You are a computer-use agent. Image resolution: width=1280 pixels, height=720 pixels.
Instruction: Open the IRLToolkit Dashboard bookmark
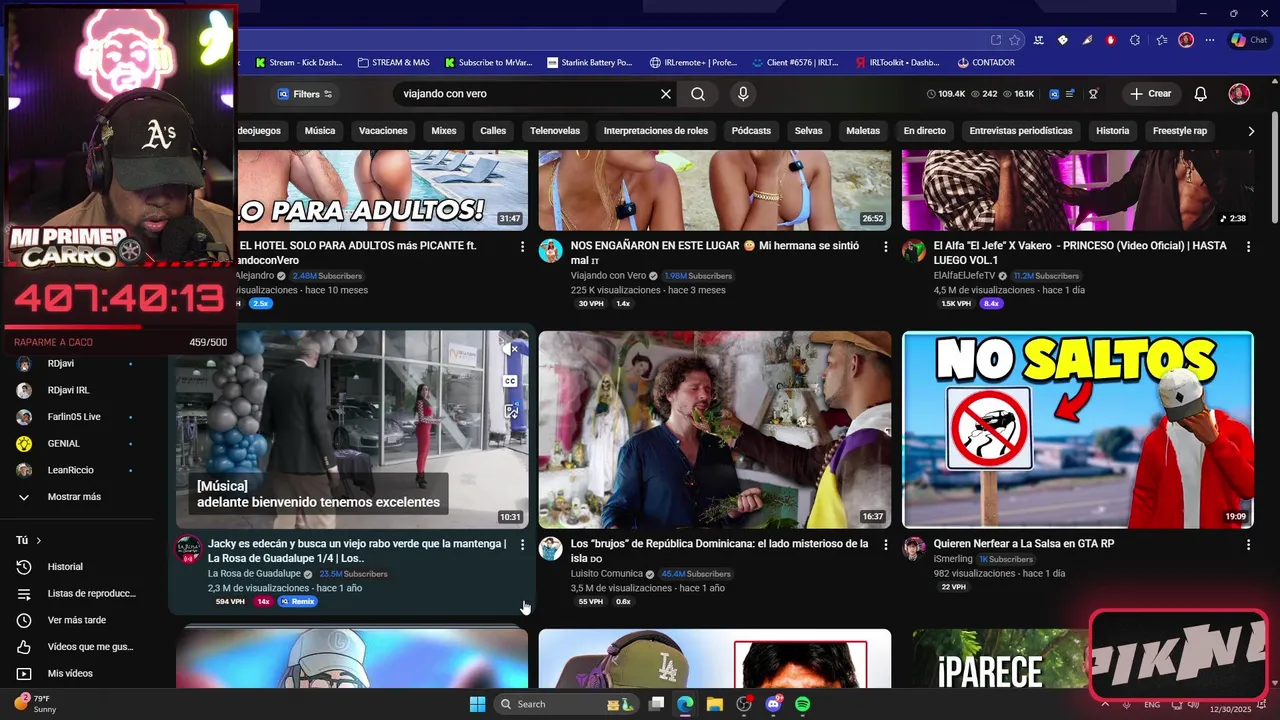[x=898, y=62]
